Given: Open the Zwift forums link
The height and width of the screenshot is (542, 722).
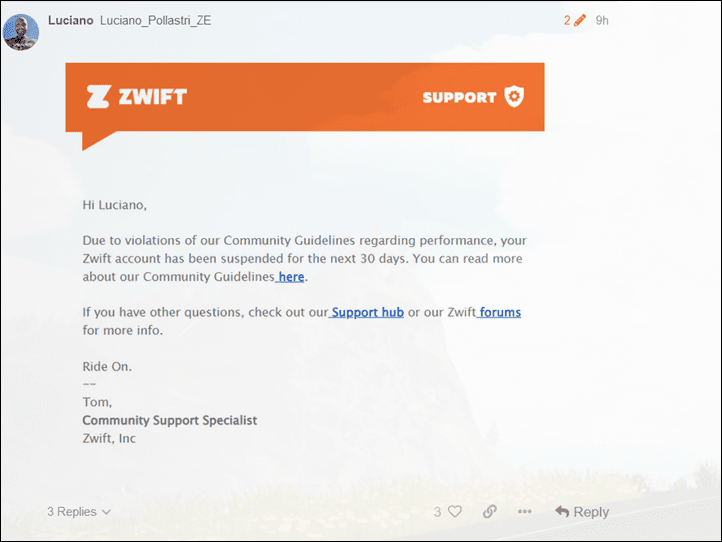Looking at the screenshot, I should click(500, 312).
